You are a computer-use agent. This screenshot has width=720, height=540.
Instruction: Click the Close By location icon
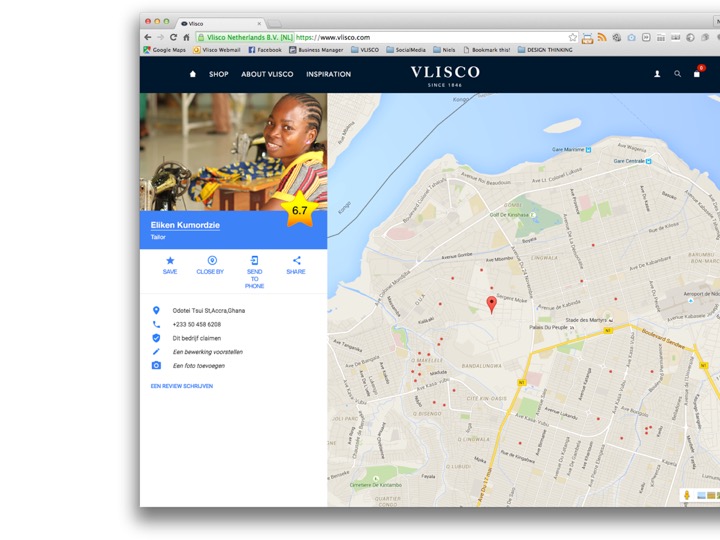point(211,261)
